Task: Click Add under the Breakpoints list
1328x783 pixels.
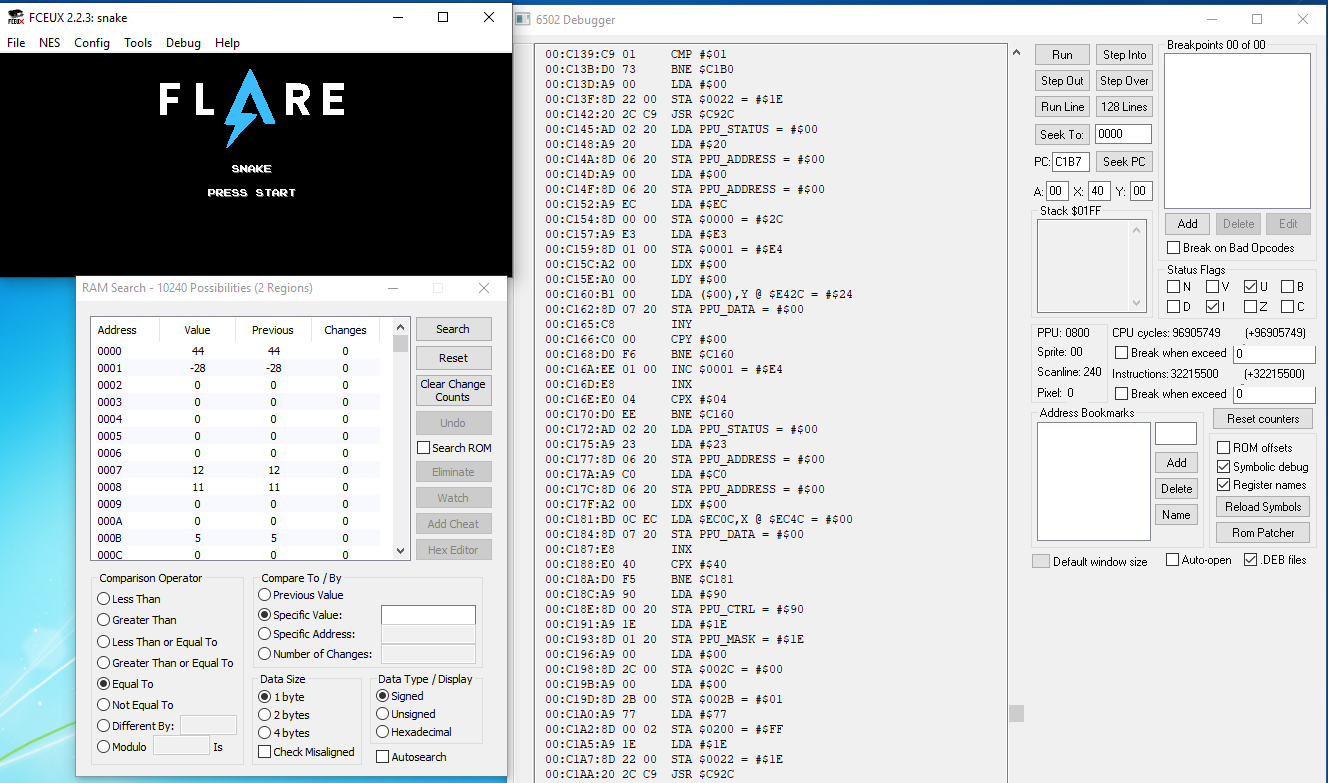Action: pyautogui.click(x=1187, y=224)
